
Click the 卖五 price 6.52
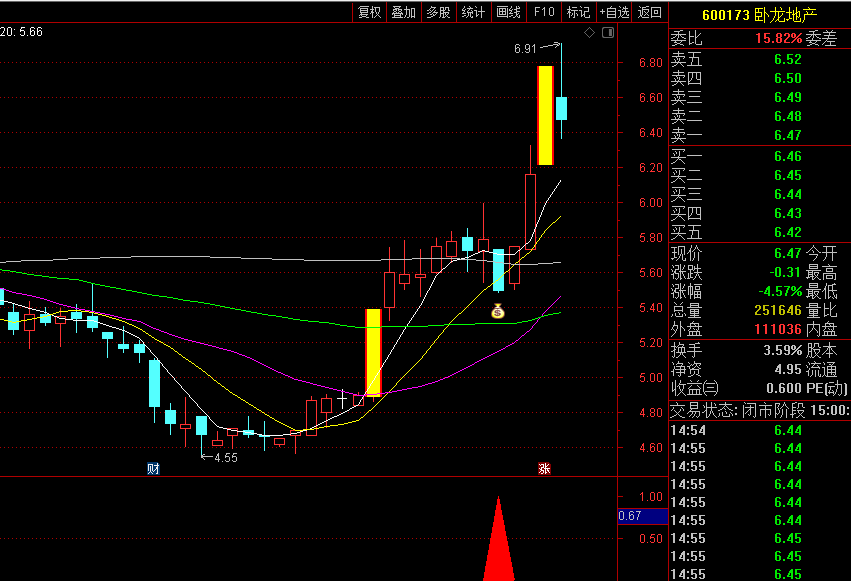click(788, 59)
